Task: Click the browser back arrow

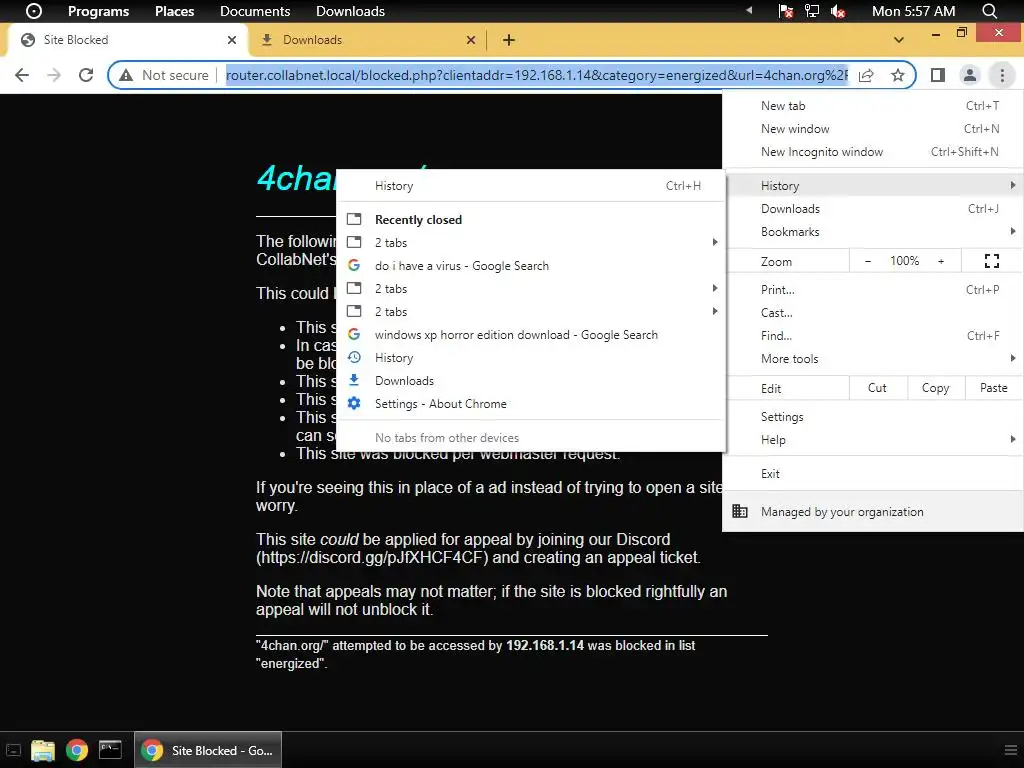Action: click(x=22, y=75)
